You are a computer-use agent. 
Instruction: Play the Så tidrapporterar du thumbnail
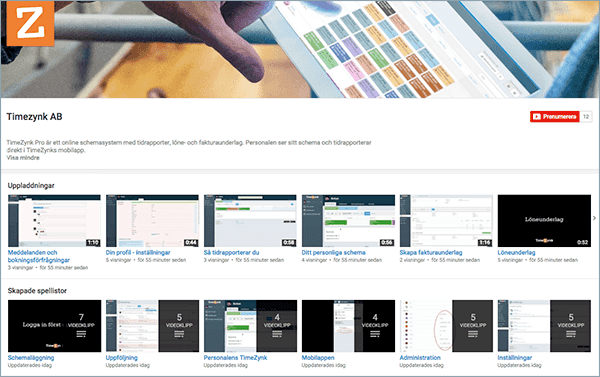click(x=250, y=221)
